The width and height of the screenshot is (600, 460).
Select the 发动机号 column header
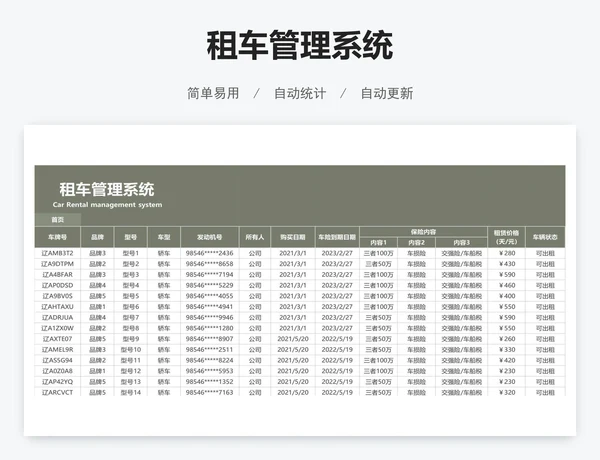(x=210, y=237)
